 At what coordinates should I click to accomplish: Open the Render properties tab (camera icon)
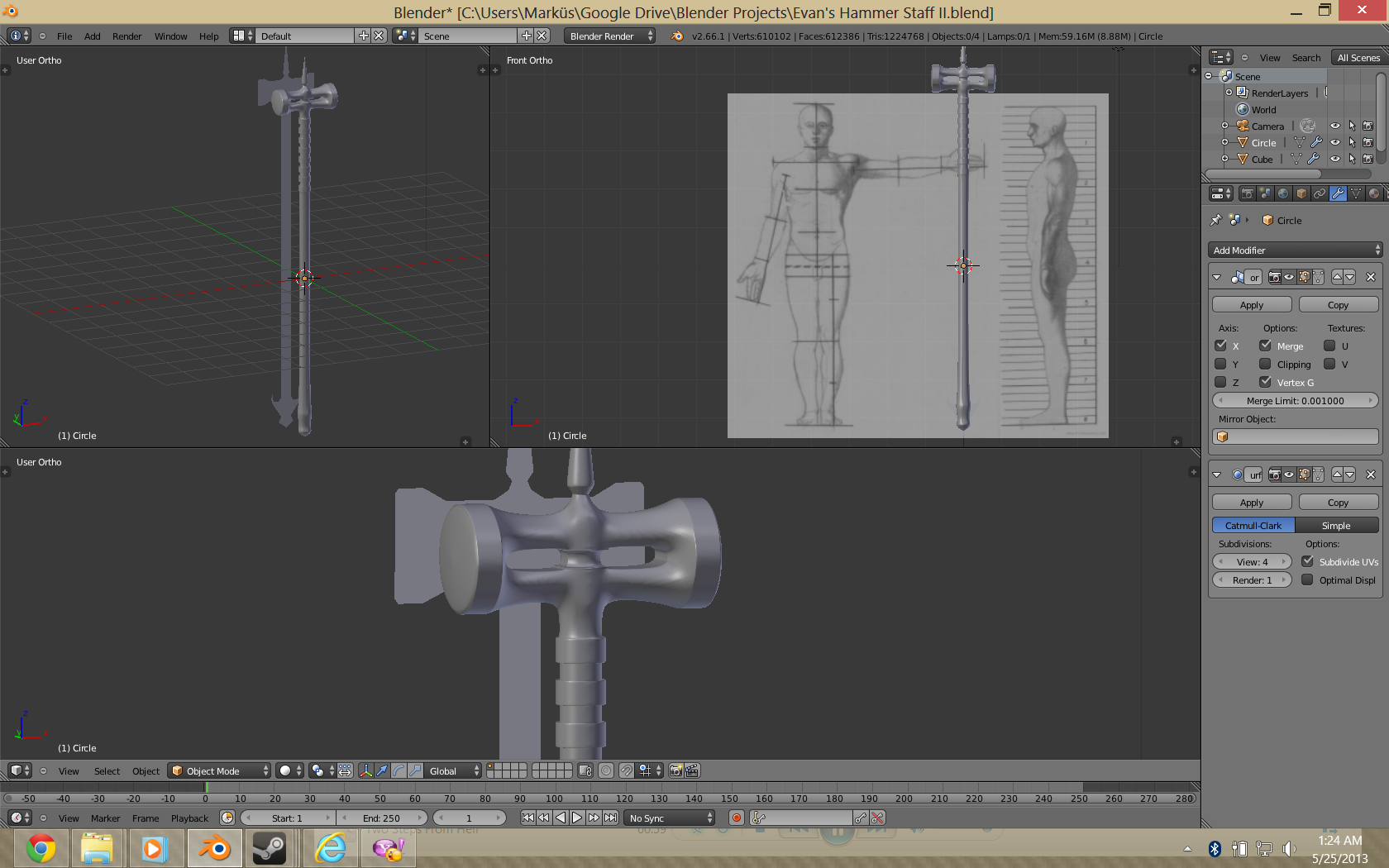click(1247, 193)
